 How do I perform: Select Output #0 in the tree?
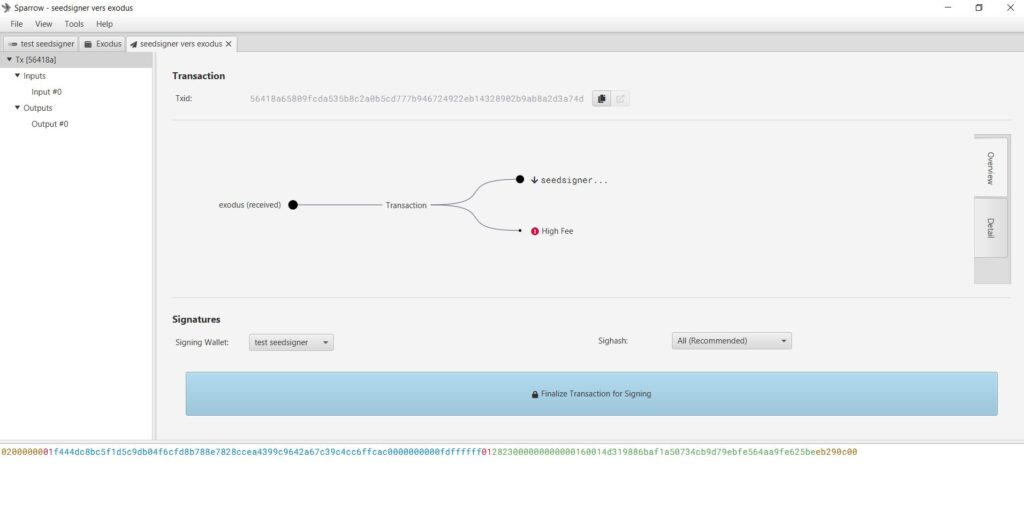(x=50, y=124)
